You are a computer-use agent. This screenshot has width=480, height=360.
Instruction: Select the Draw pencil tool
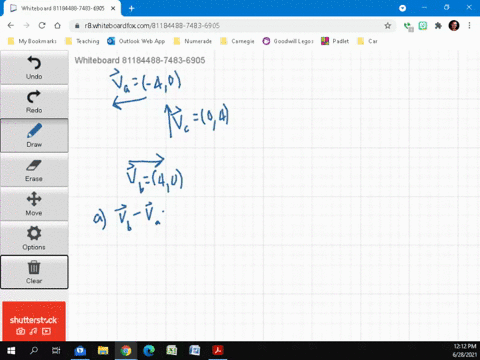34,136
